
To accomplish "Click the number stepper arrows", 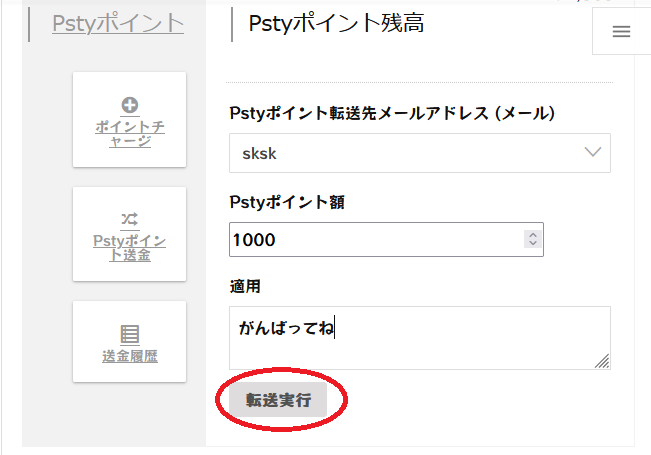I will 533,239.
